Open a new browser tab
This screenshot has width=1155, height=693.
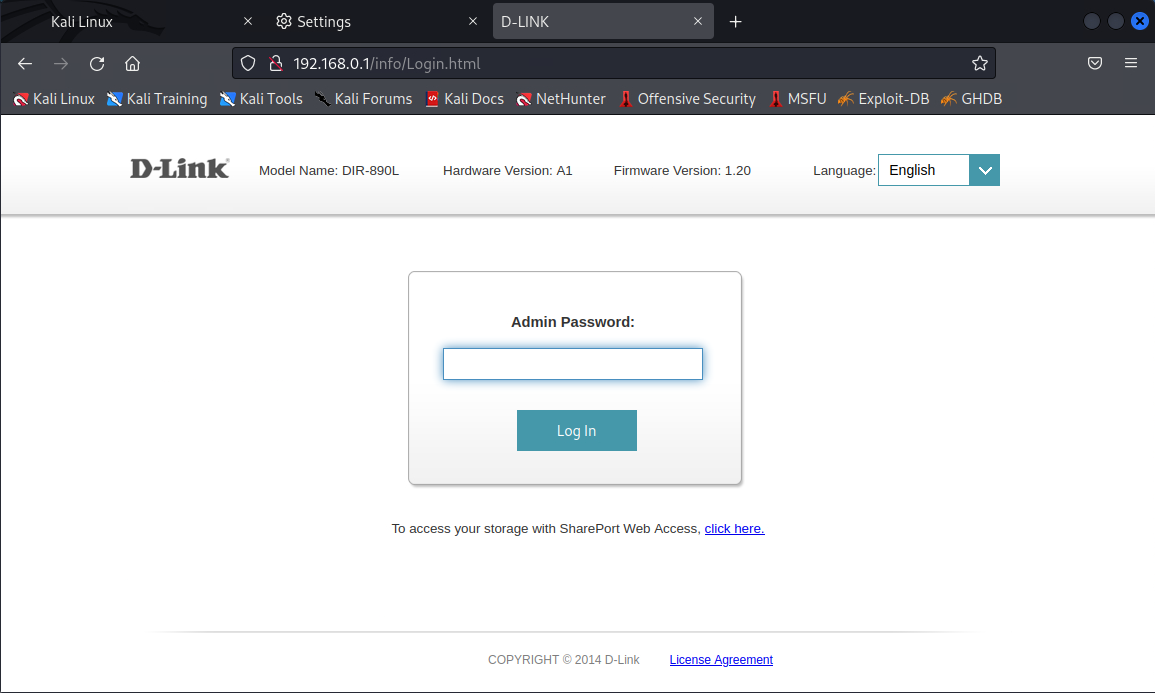(x=735, y=22)
